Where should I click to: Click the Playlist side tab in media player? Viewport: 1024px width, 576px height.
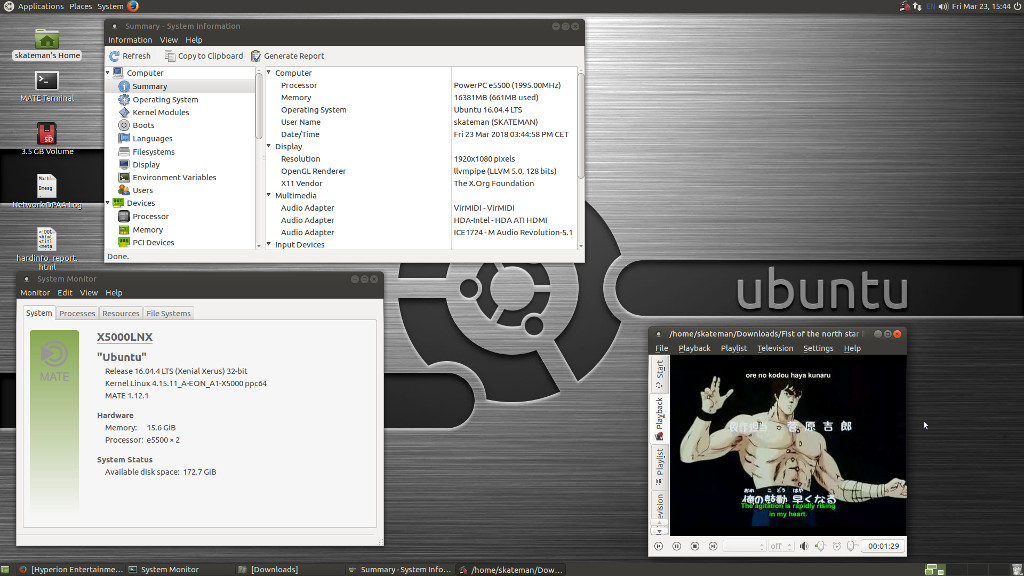tap(660, 466)
